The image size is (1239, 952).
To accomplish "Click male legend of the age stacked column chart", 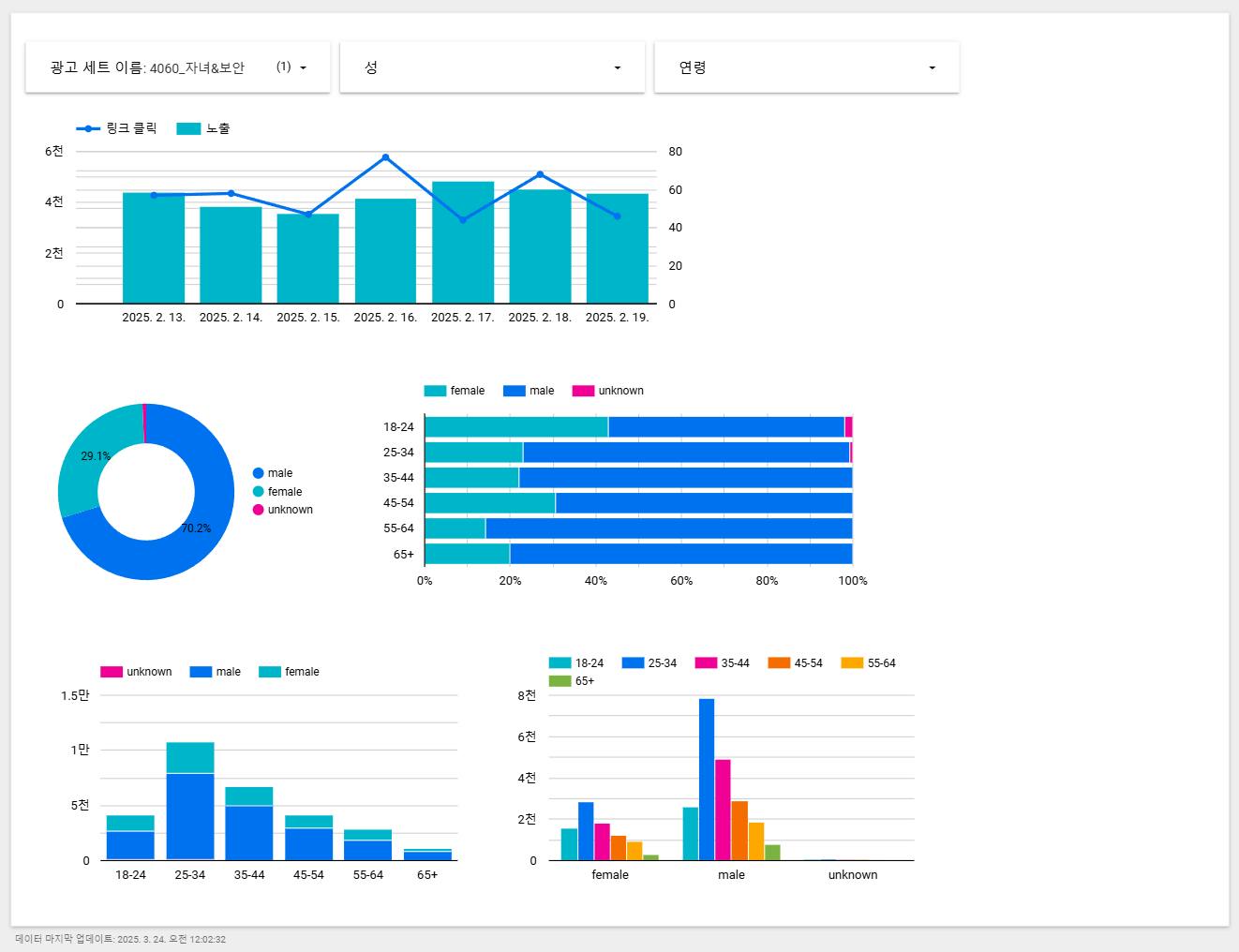I will 216,672.
